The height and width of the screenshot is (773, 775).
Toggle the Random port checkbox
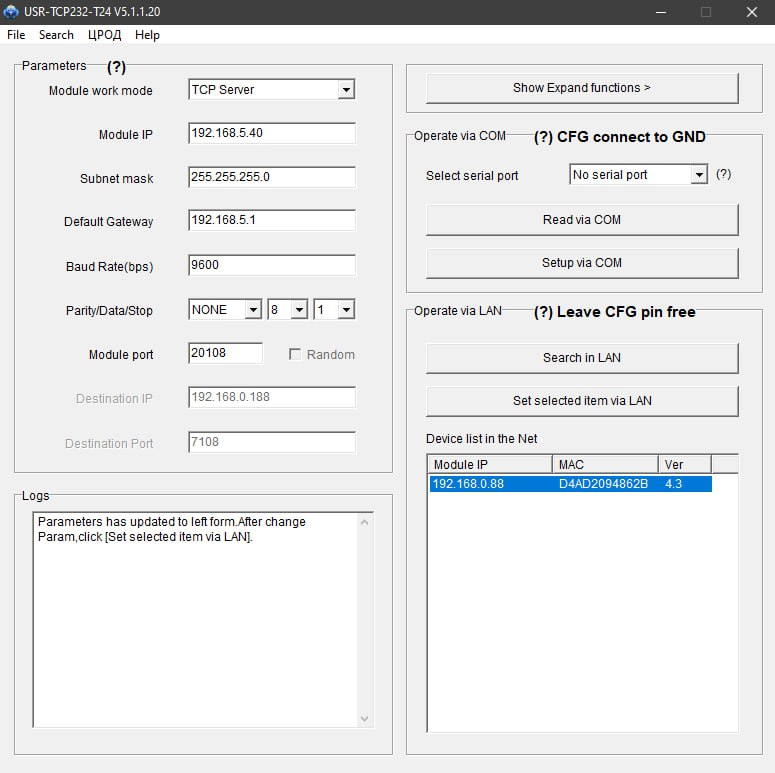[295, 354]
